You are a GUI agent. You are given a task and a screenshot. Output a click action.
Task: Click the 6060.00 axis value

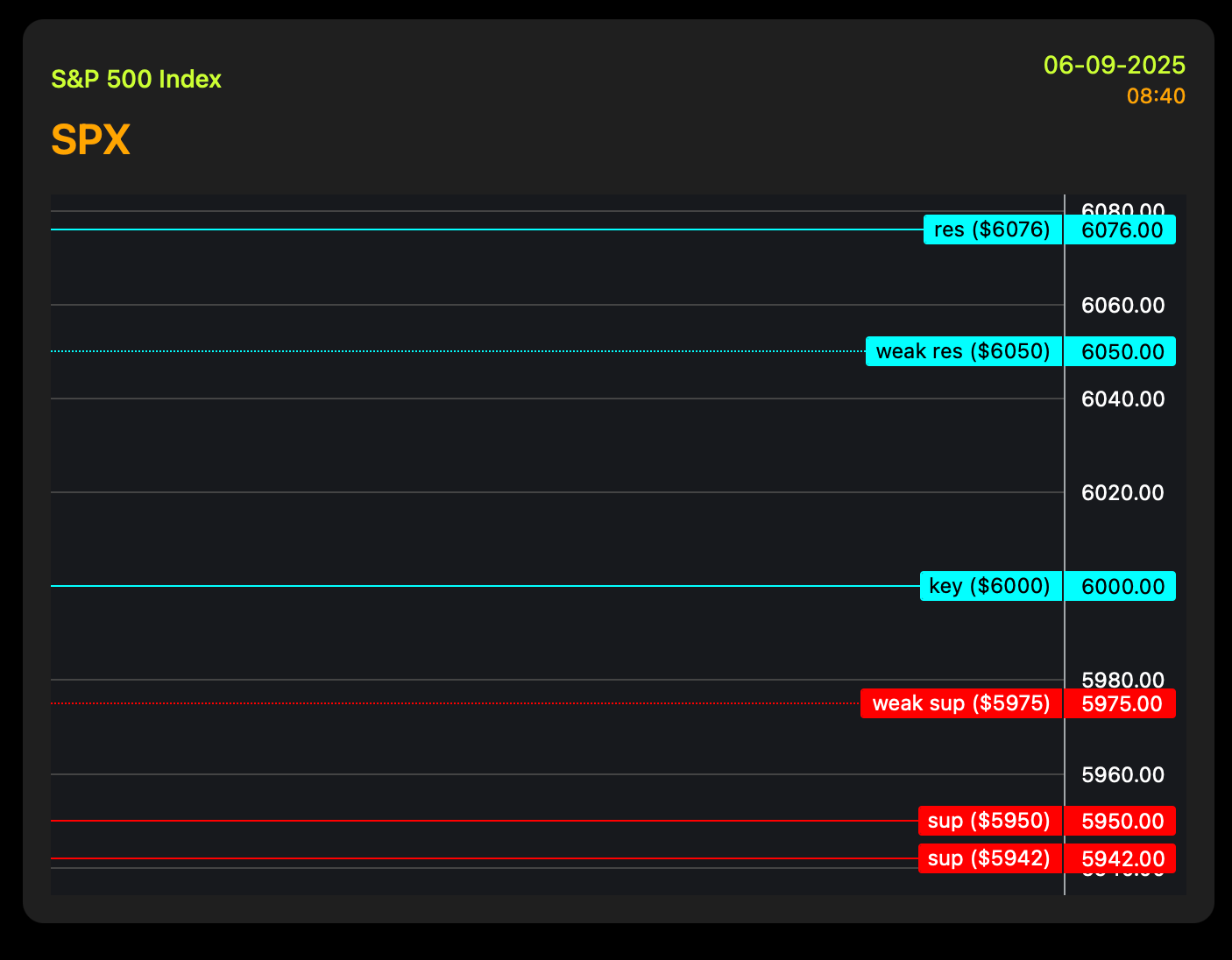pos(1123,306)
